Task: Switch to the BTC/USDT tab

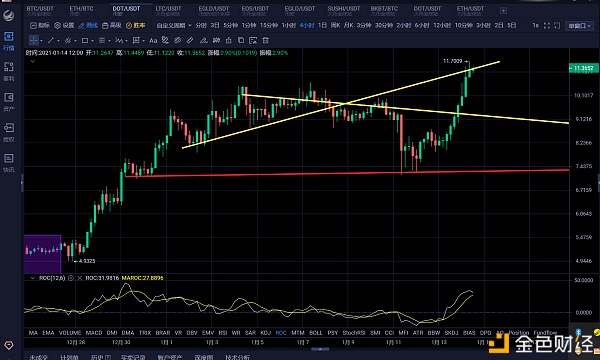Action: [40, 11]
